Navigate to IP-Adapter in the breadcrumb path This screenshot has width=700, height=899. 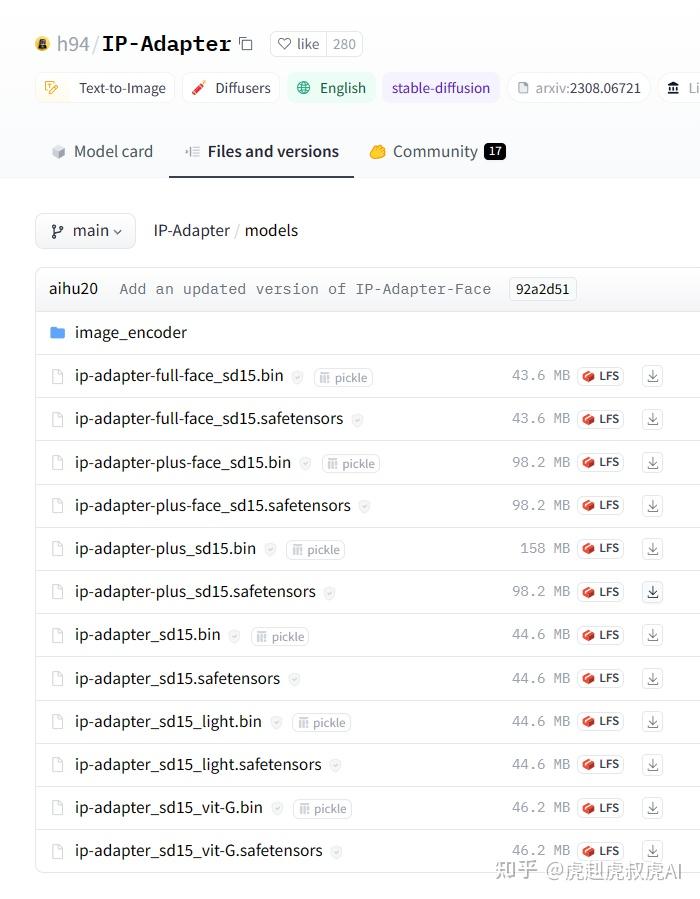(191, 231)
